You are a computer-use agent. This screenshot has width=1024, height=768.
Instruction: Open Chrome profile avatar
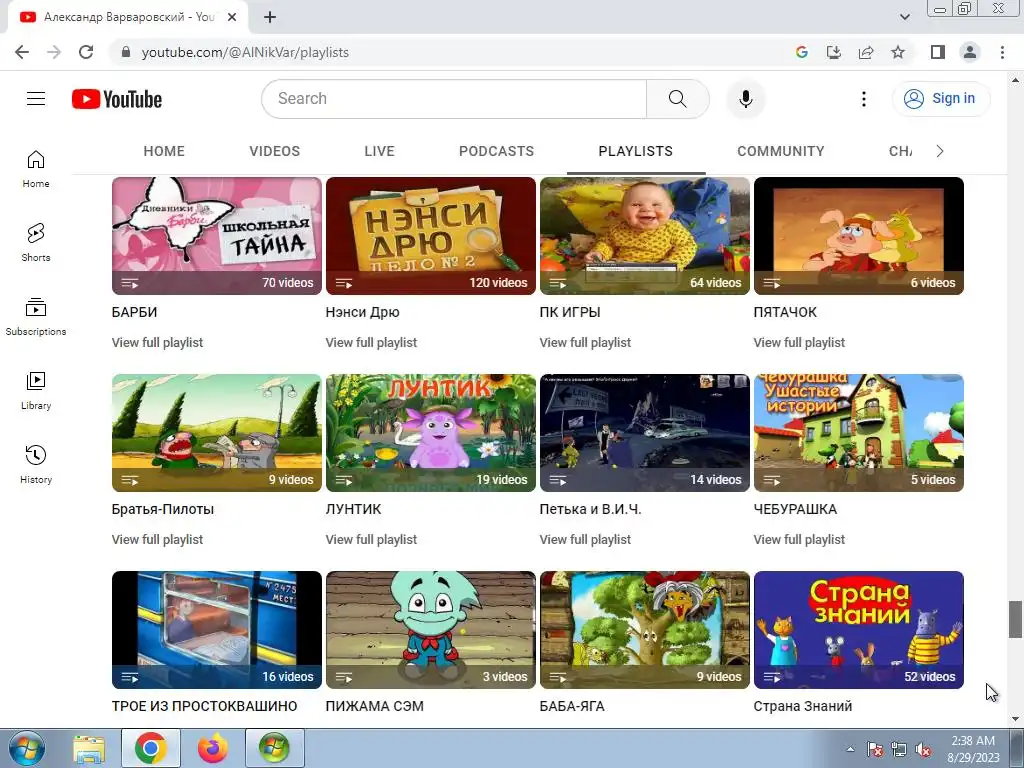click(970, 52)
